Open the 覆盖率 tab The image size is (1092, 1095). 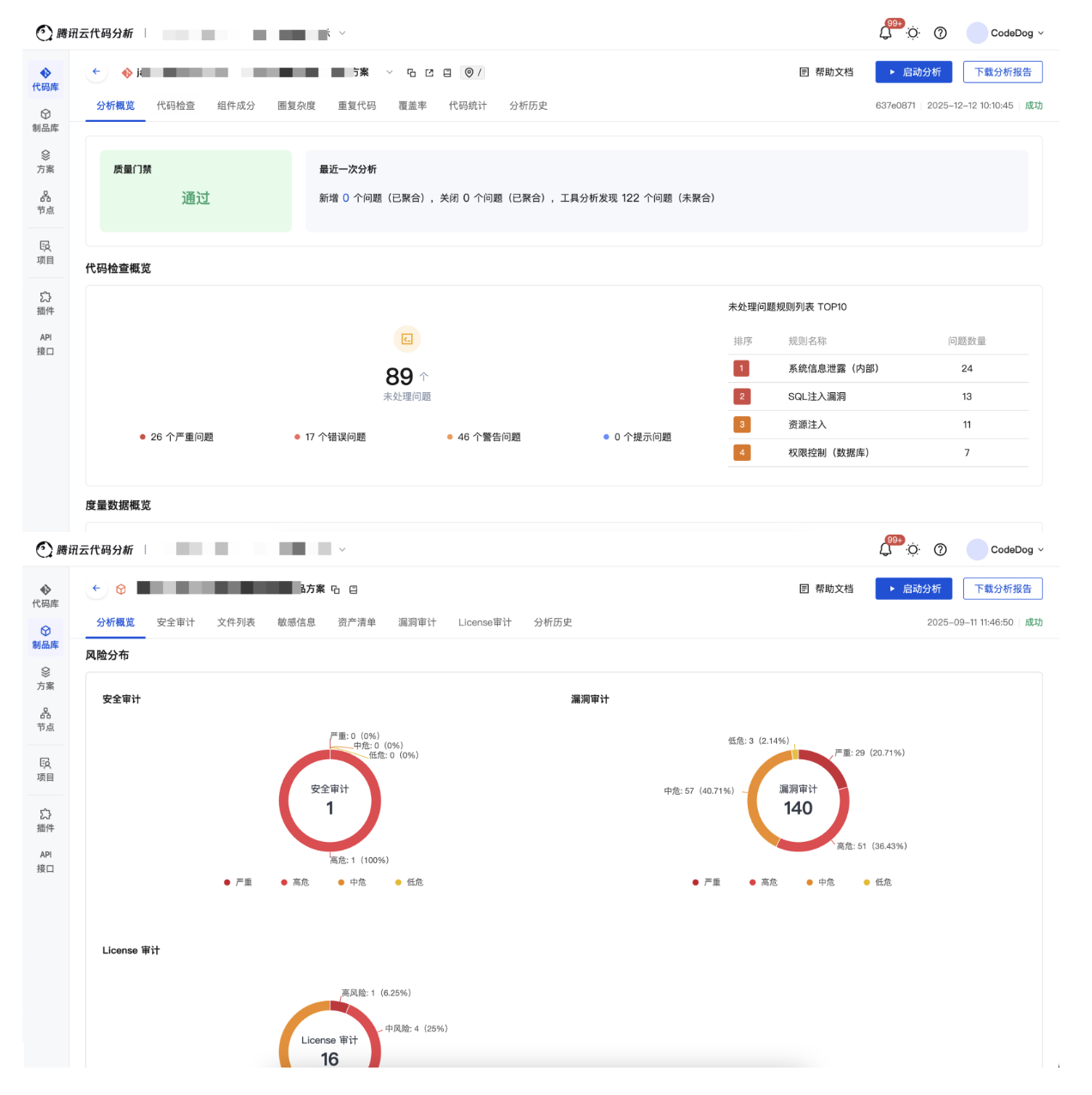[x=412, y=106]
